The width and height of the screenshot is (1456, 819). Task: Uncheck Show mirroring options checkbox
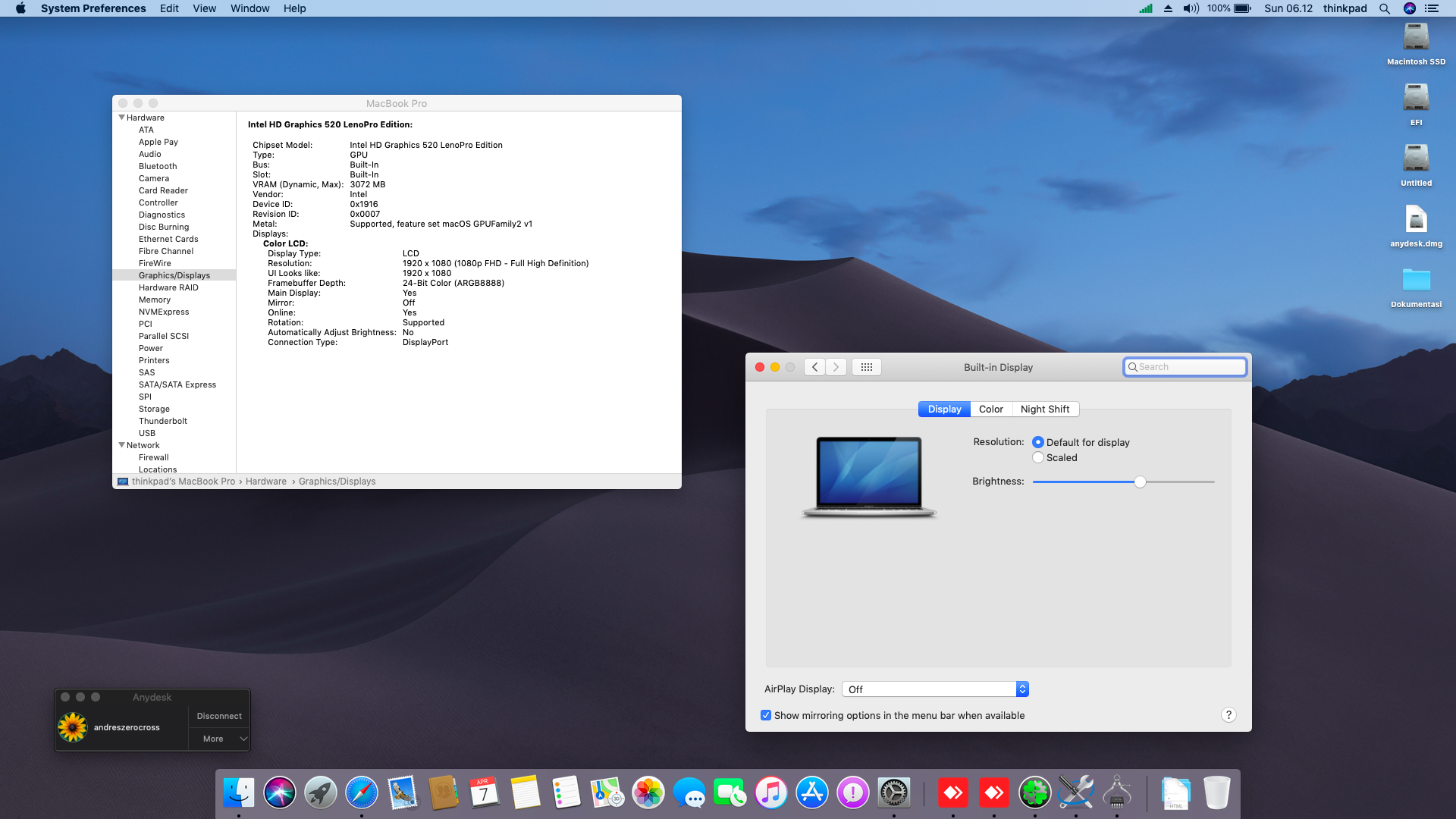coord(766,715)
